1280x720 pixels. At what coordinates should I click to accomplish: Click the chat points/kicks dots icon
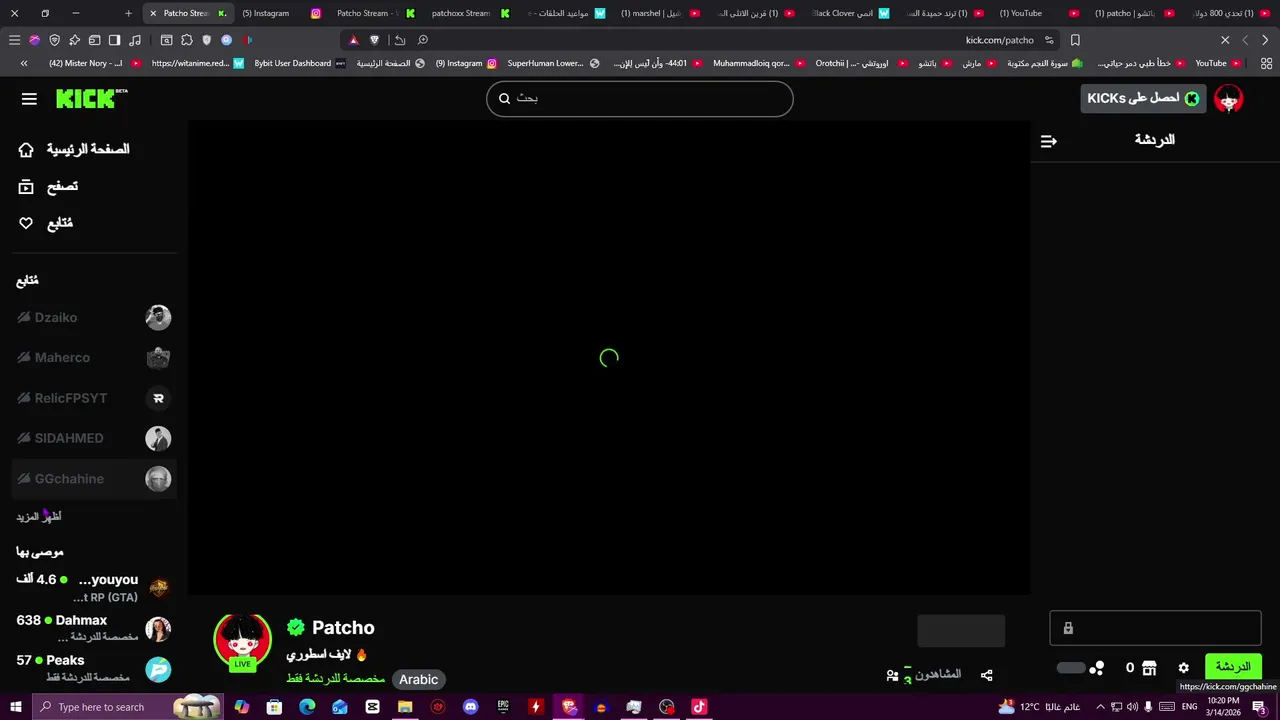[1097, 668]
